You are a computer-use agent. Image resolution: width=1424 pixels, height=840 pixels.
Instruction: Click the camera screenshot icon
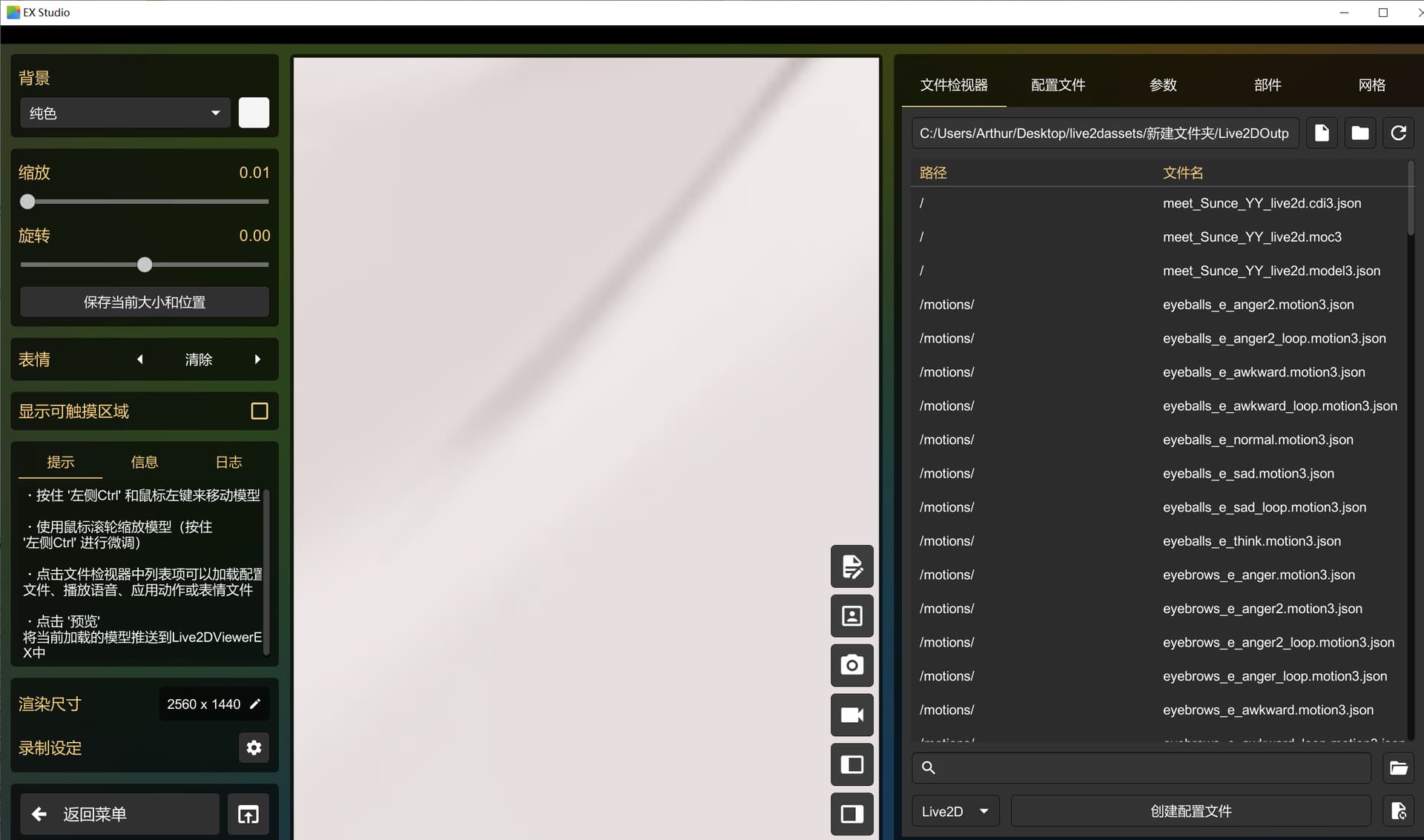pos(851,665)
